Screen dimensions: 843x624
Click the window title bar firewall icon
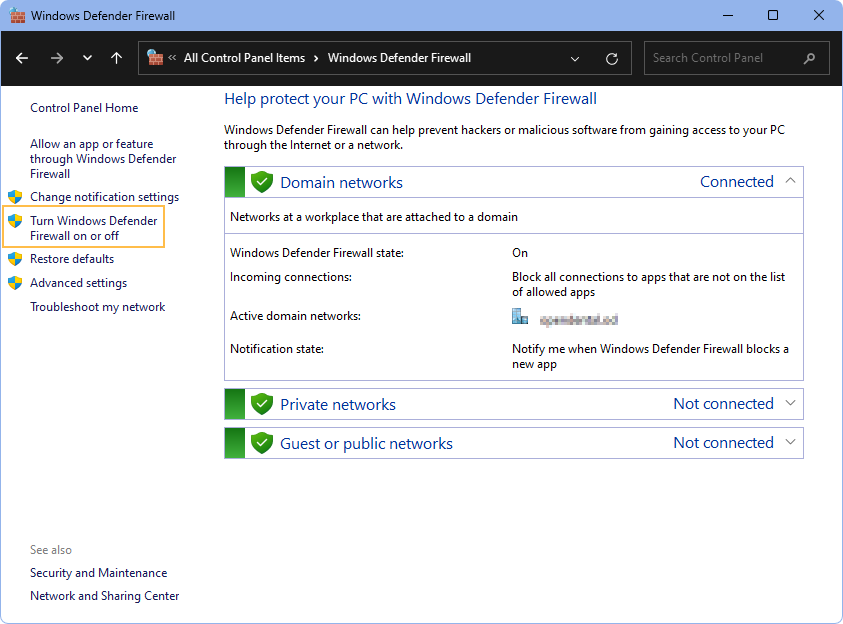point(17,16)
